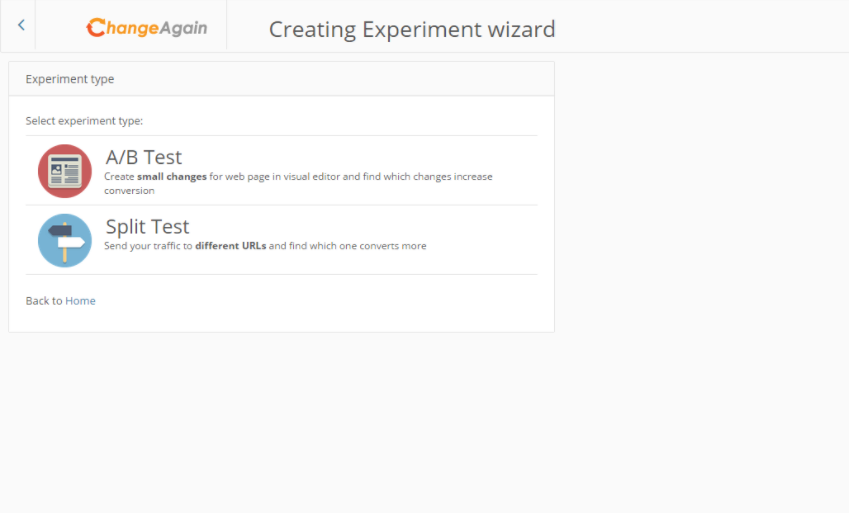
Task: Choose the A/B Test heading
Action: coord(144,157)
